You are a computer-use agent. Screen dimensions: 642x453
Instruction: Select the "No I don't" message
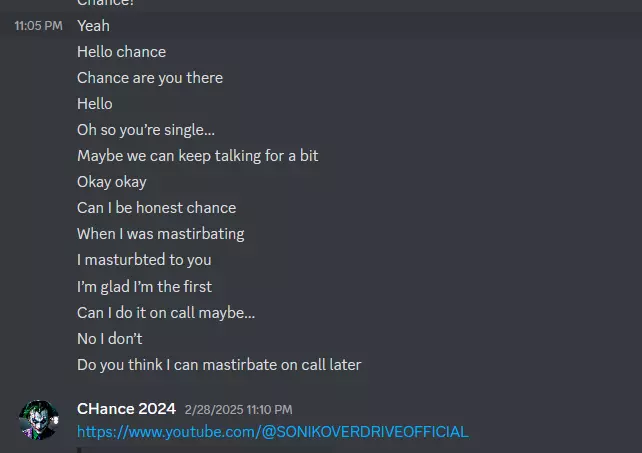(x=110, y=338)
